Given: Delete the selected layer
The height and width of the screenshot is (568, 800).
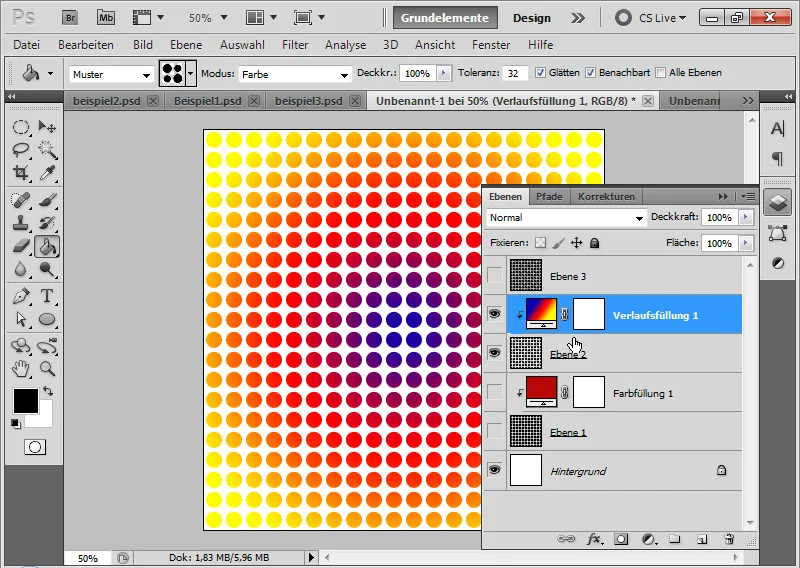Looking at the screenshot, I should point(729,539).
